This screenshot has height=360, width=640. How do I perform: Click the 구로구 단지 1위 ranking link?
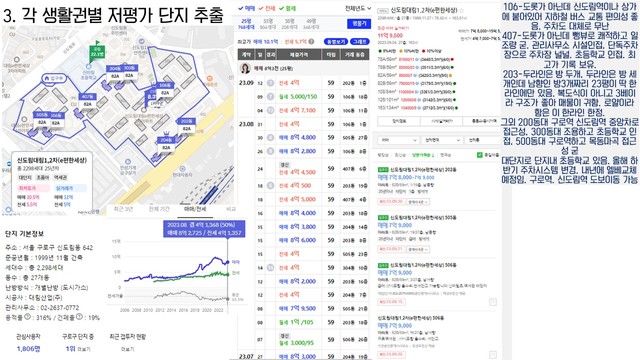pyautogui.click(x=78, y=349)
